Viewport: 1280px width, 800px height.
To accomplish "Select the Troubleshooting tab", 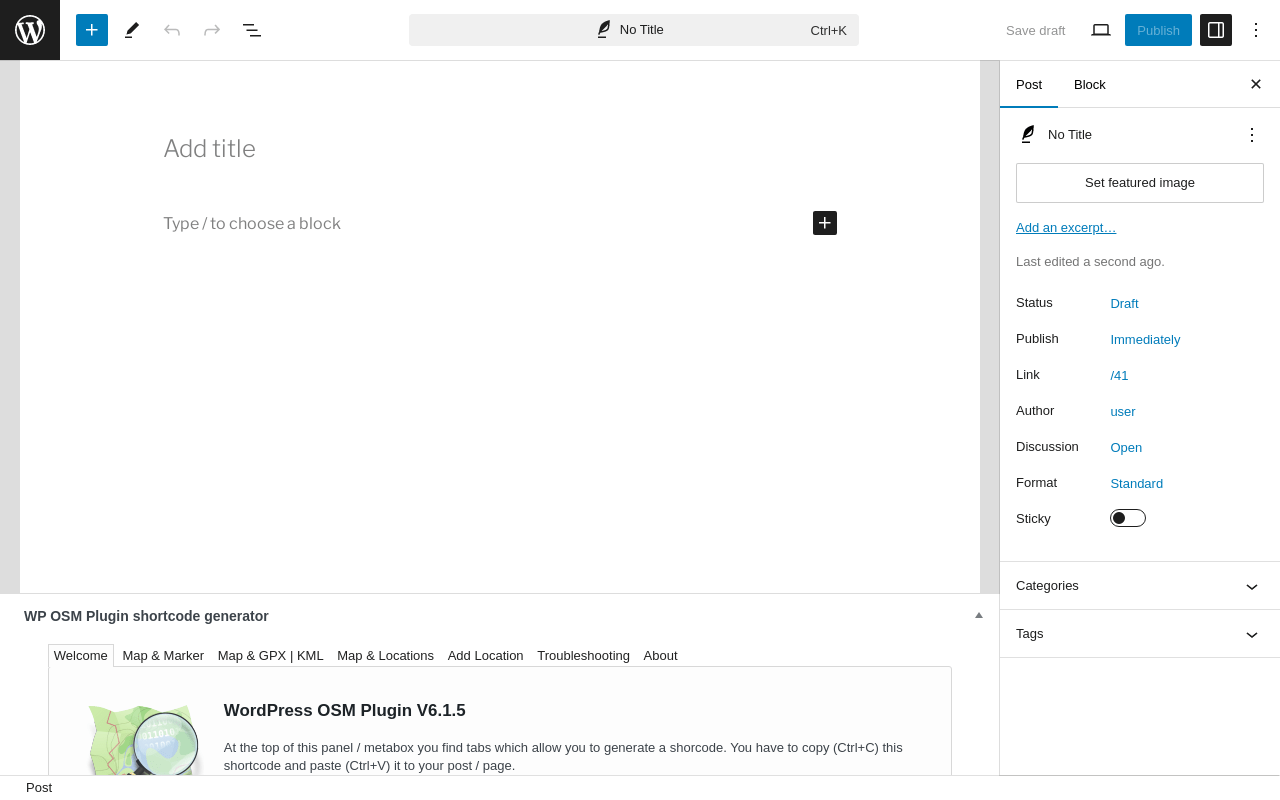I will click(583, 656).
